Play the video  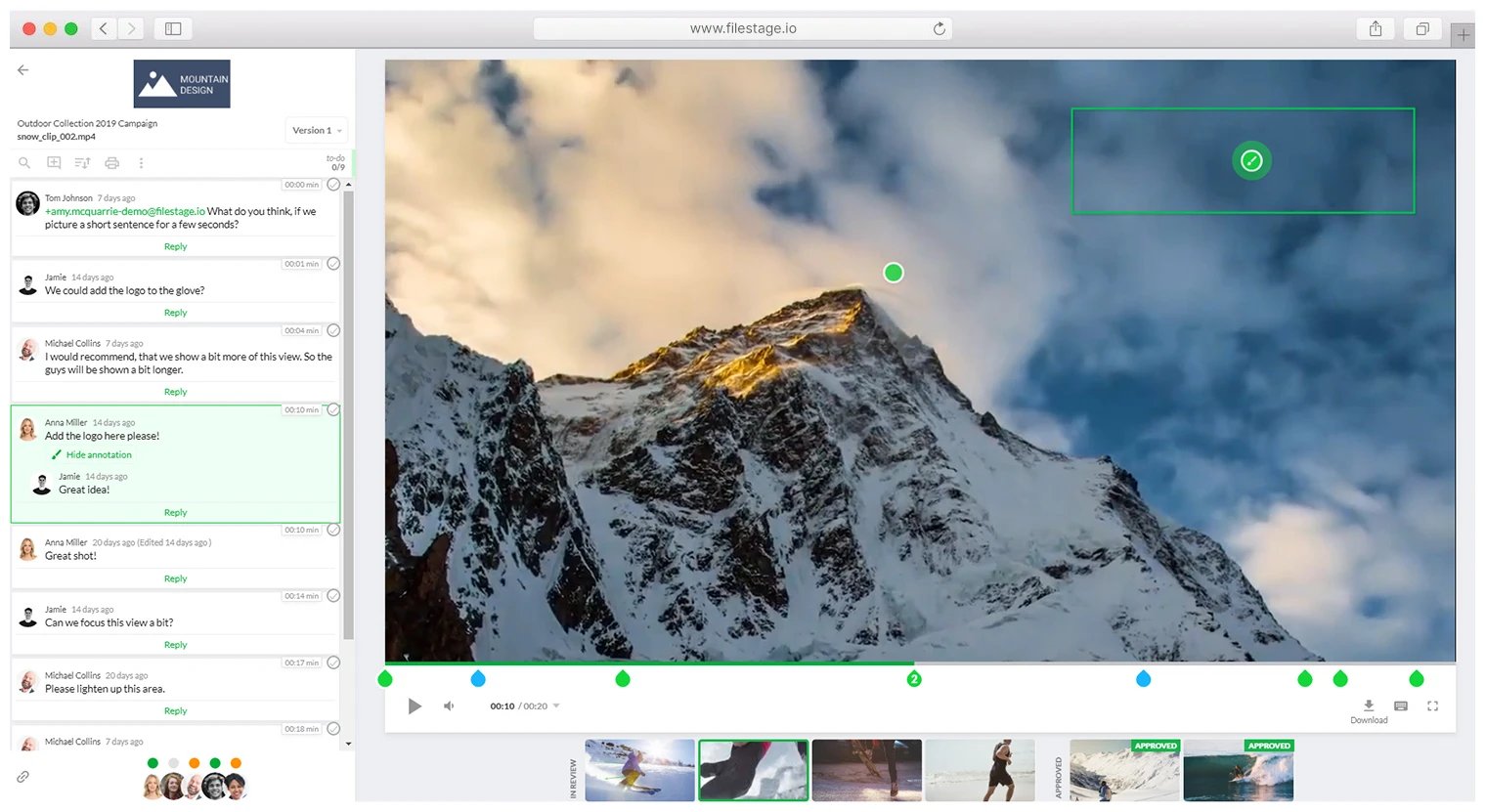(x=415, y=705)
